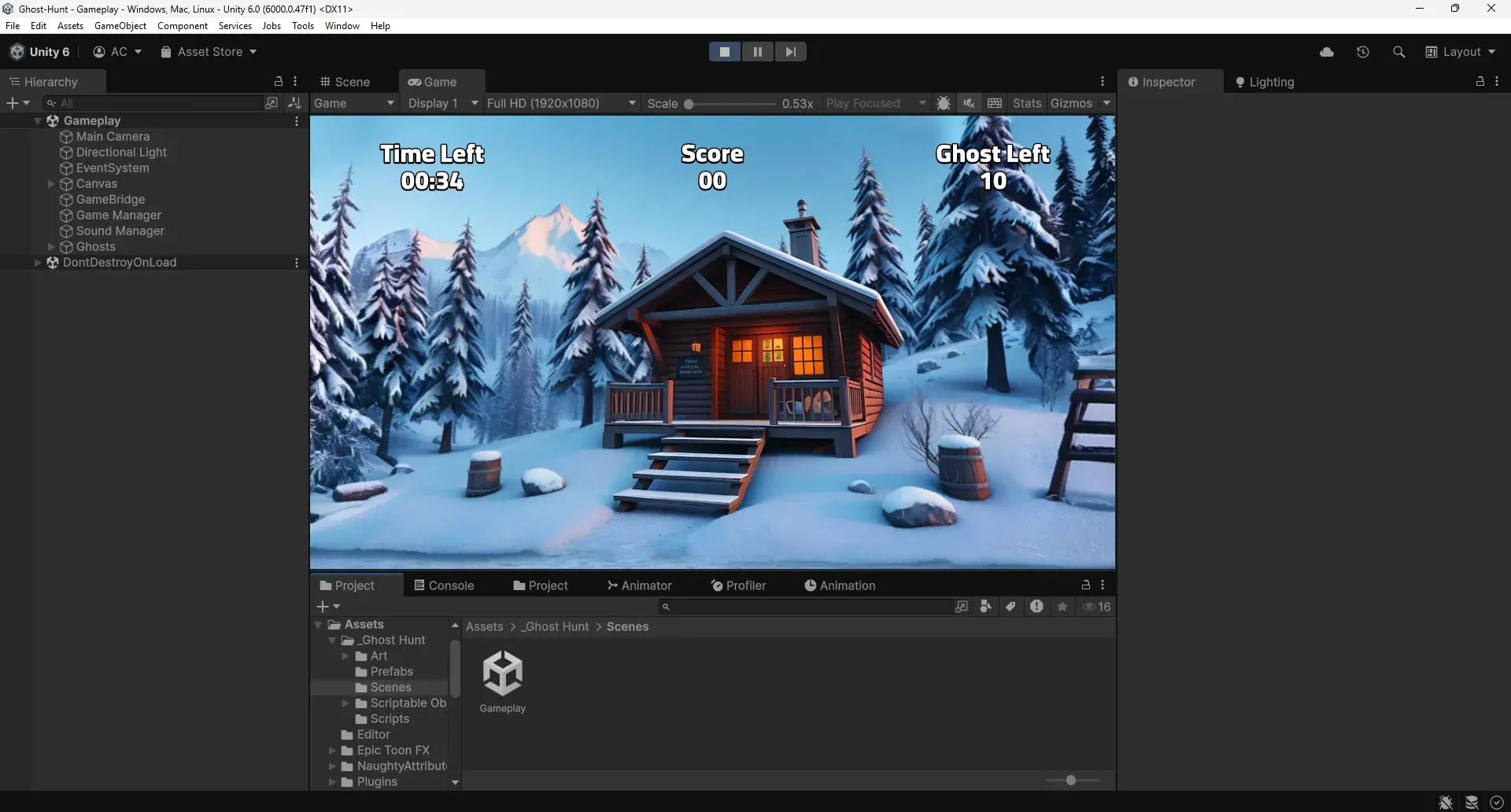Open Unity Cloud from the cloud icon
Image resolution: width=1511 pixels, height=812 pixels.
tap(1327, 52)
